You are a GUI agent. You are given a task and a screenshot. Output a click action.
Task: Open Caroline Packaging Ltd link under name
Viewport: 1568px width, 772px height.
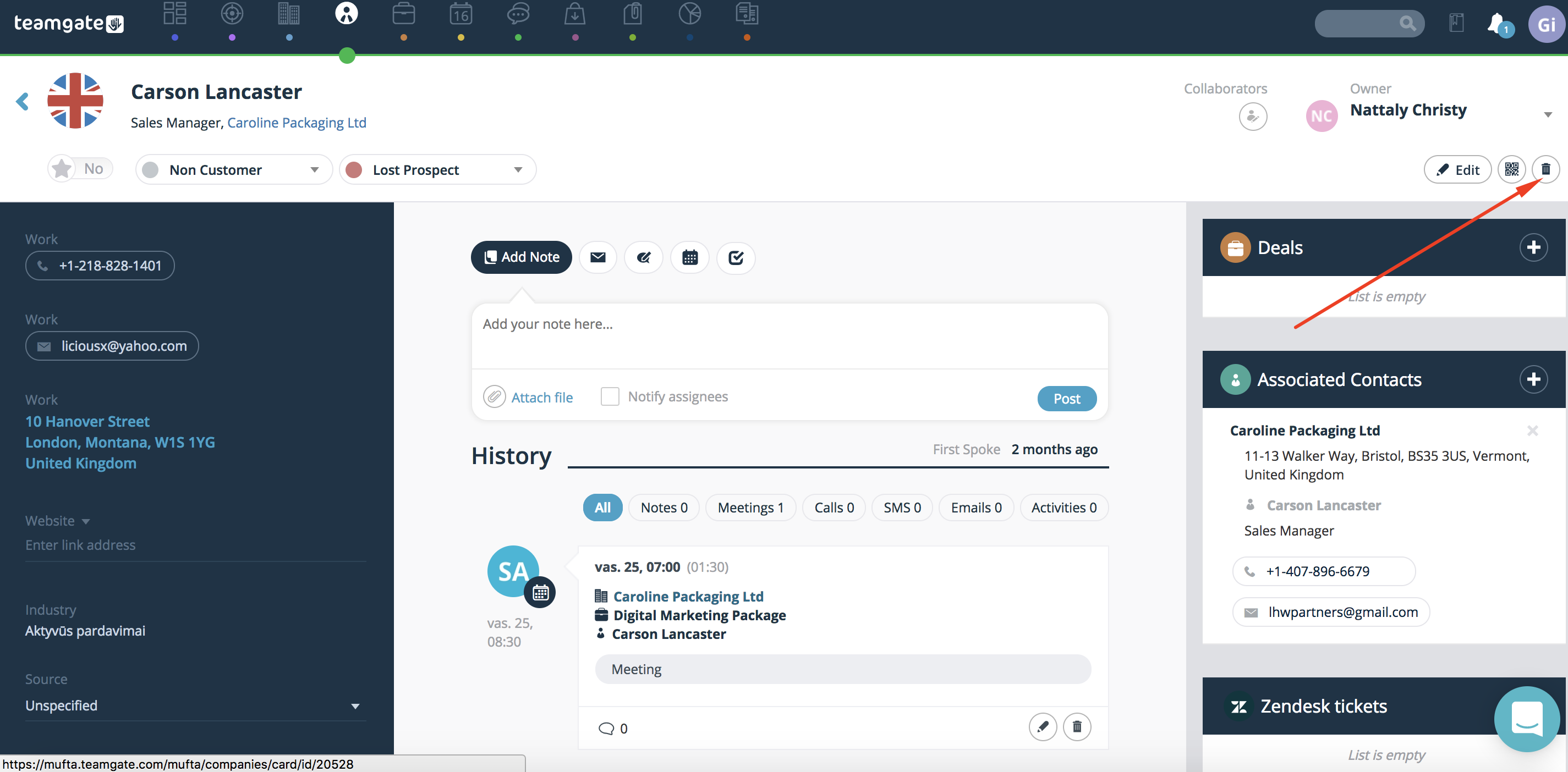[x=297, y=122]
